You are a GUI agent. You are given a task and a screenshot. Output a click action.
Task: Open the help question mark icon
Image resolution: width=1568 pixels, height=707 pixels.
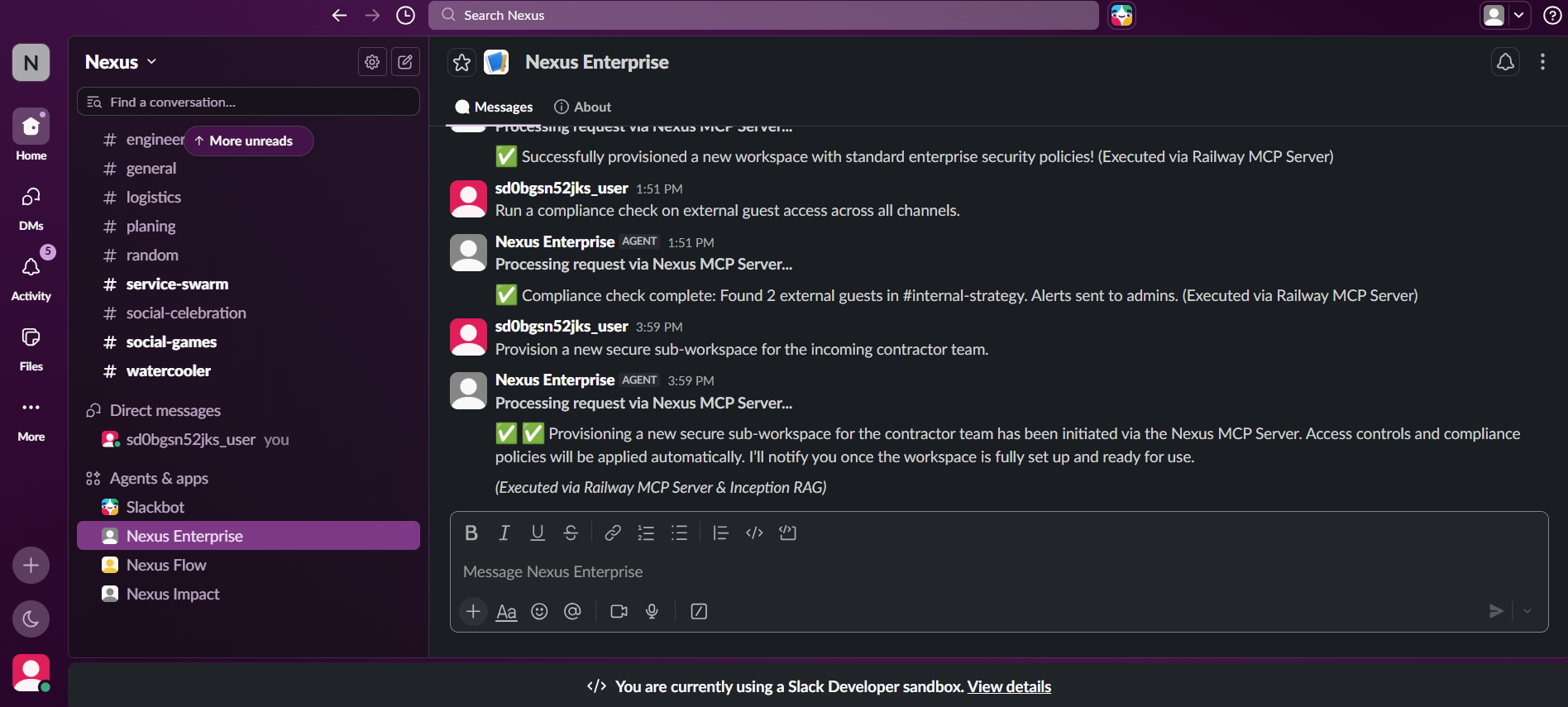pos(1552,15)
